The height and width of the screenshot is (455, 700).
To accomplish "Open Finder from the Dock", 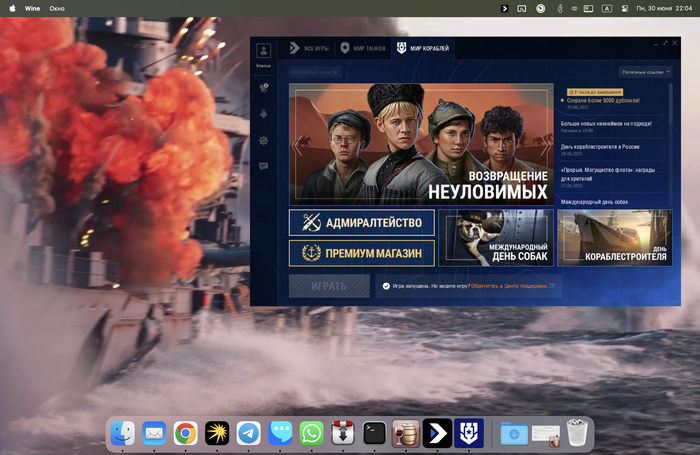I will 123,433.
